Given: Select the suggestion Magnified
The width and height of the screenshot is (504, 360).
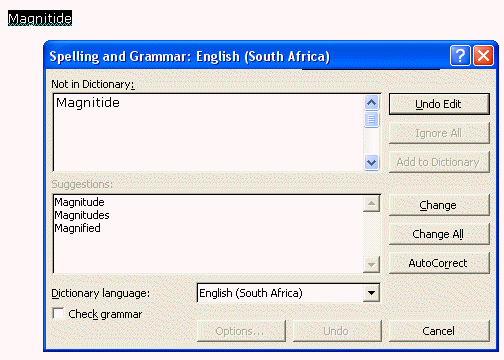Looking at the screenshot, I should 77,228.
